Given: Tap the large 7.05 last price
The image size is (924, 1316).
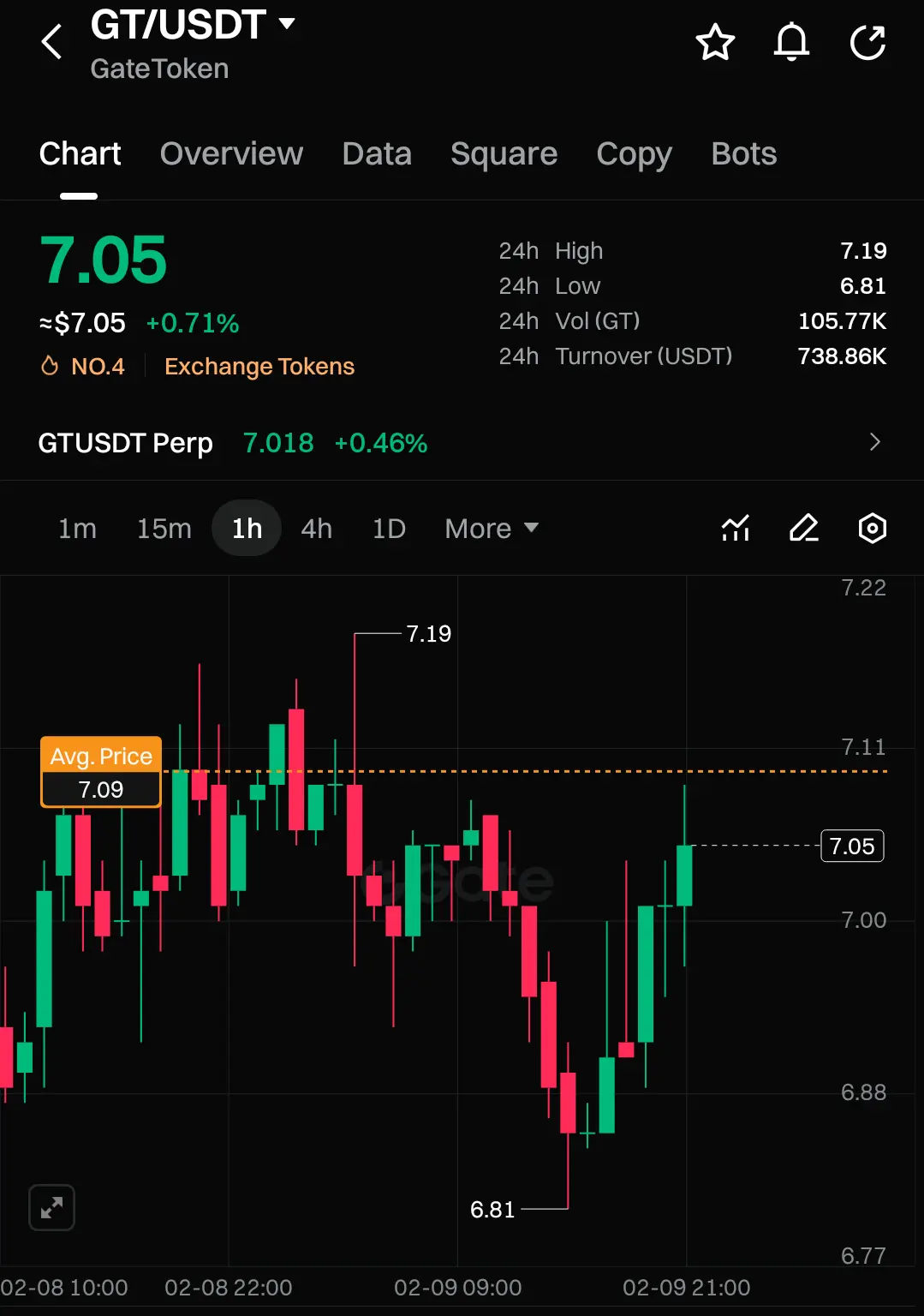Looking at the screenshot, I should click(103, 260).
